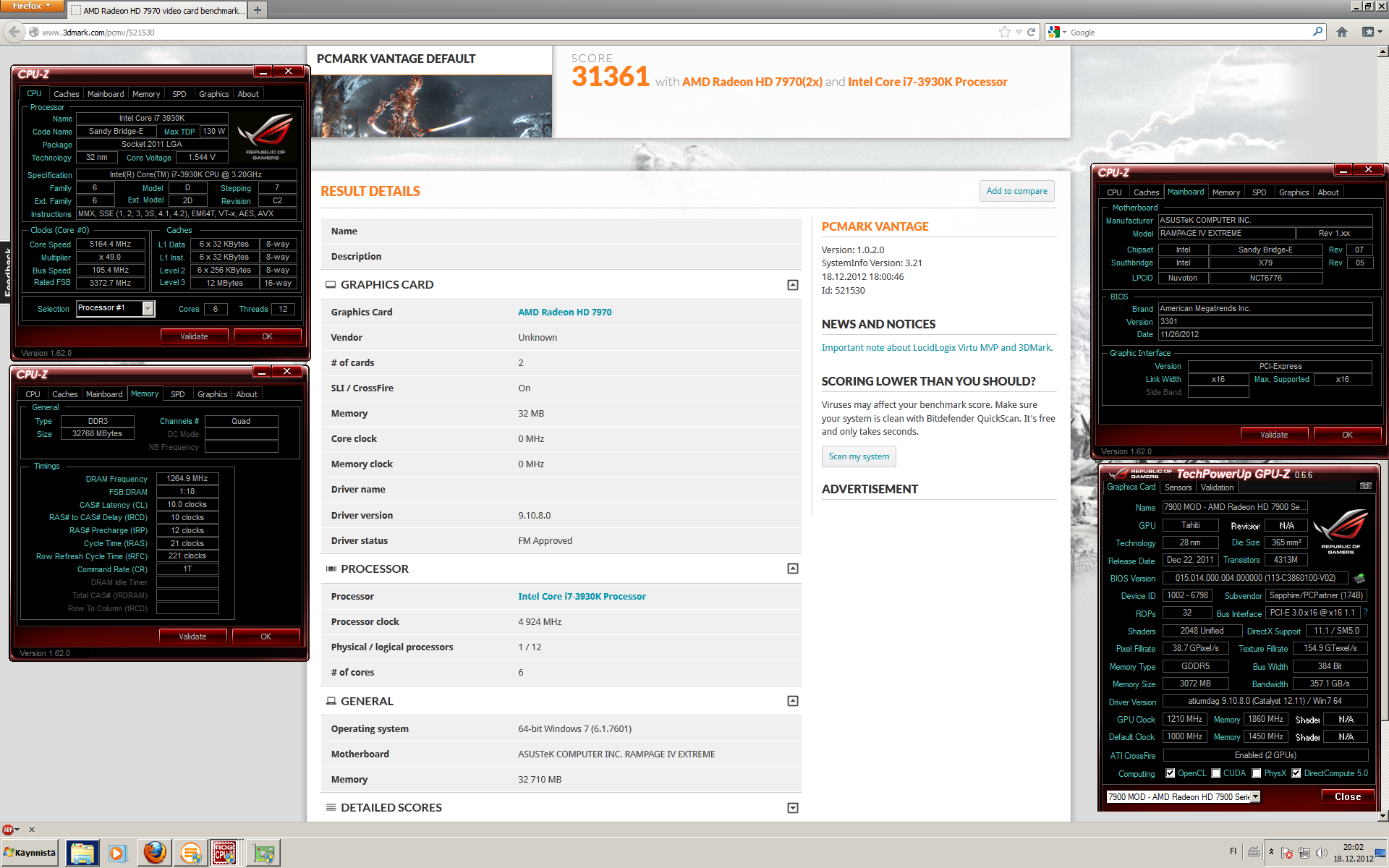The height and width of the screenshot is (868, 1389).
Task: Open the GPU selection dropdown in GPU-Z
Action: [x=1256, y=796]
